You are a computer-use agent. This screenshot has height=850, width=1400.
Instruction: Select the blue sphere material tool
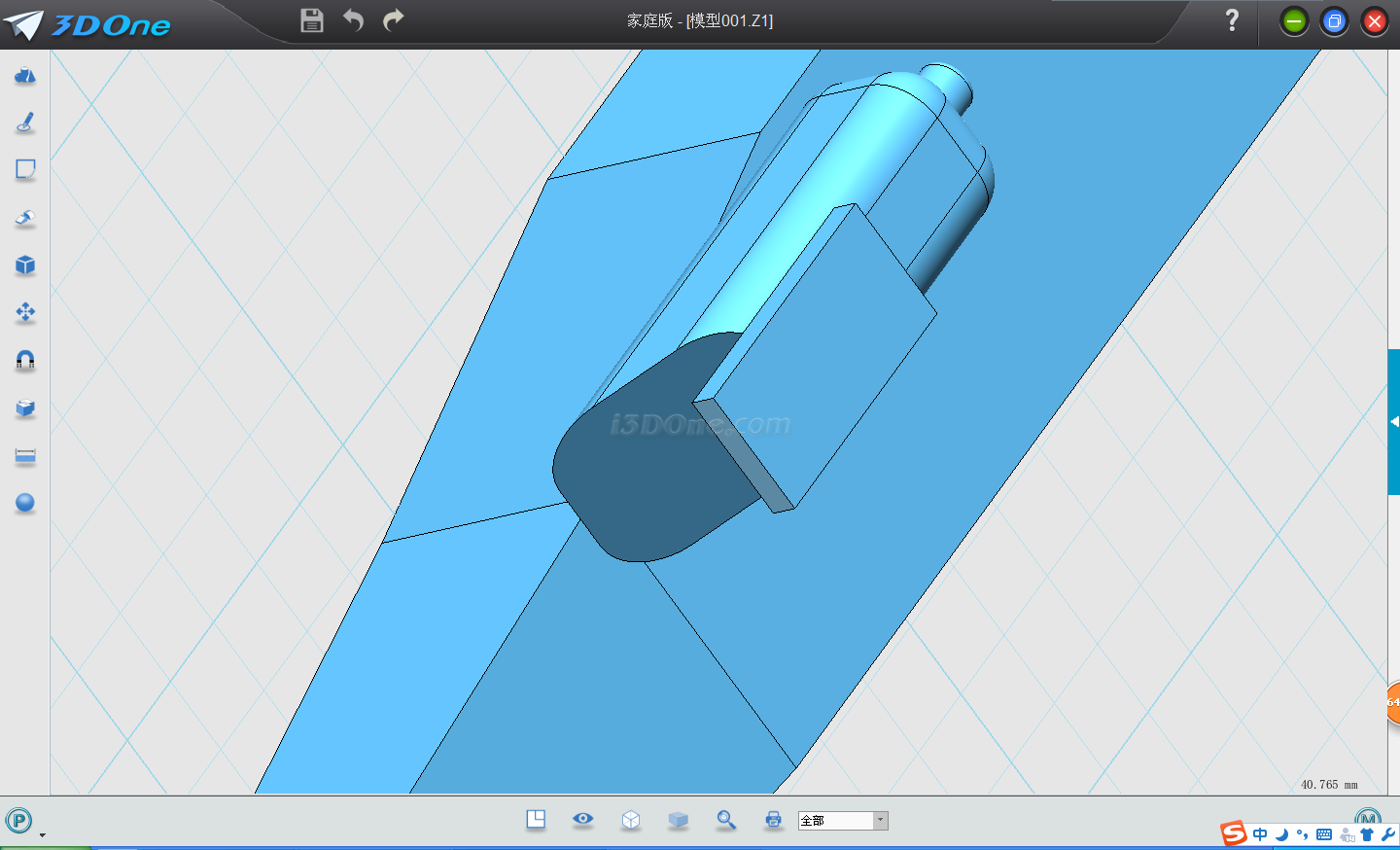tap(25, 503)
